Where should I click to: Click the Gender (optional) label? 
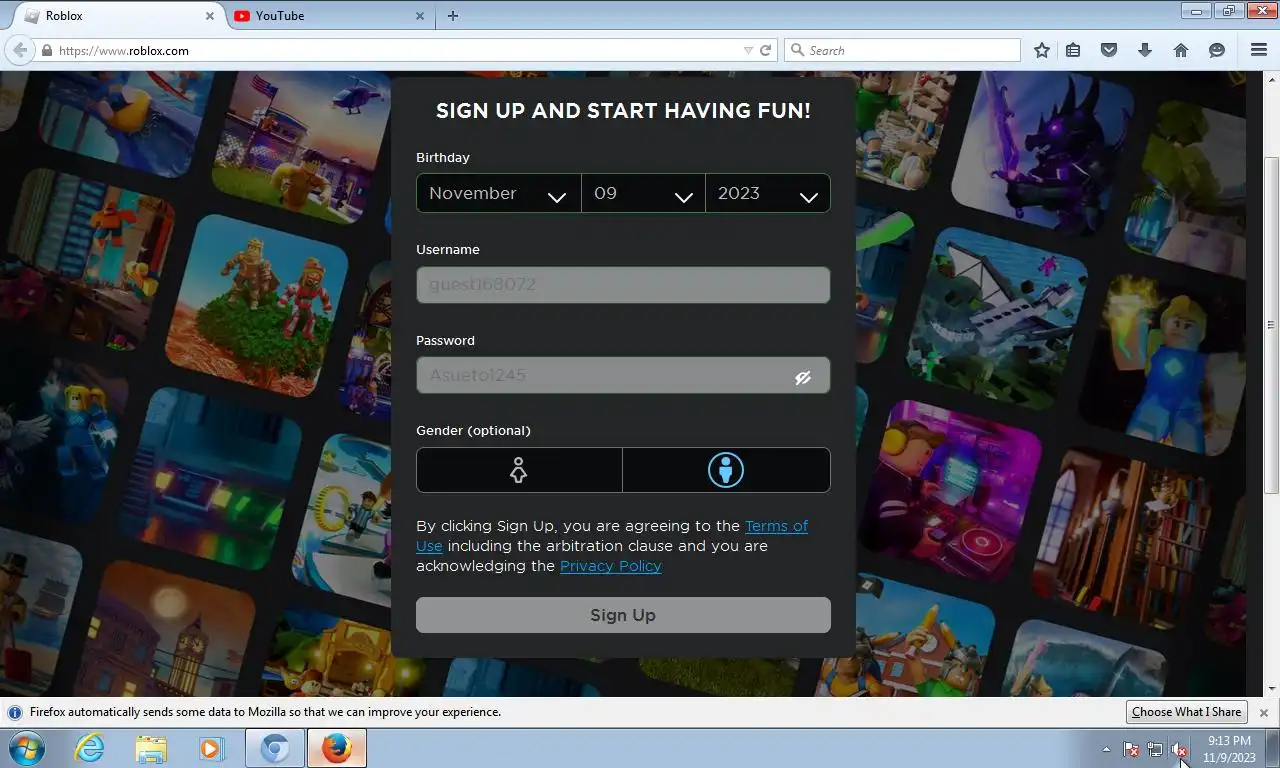pyautogui.click(x=473, y=431)
